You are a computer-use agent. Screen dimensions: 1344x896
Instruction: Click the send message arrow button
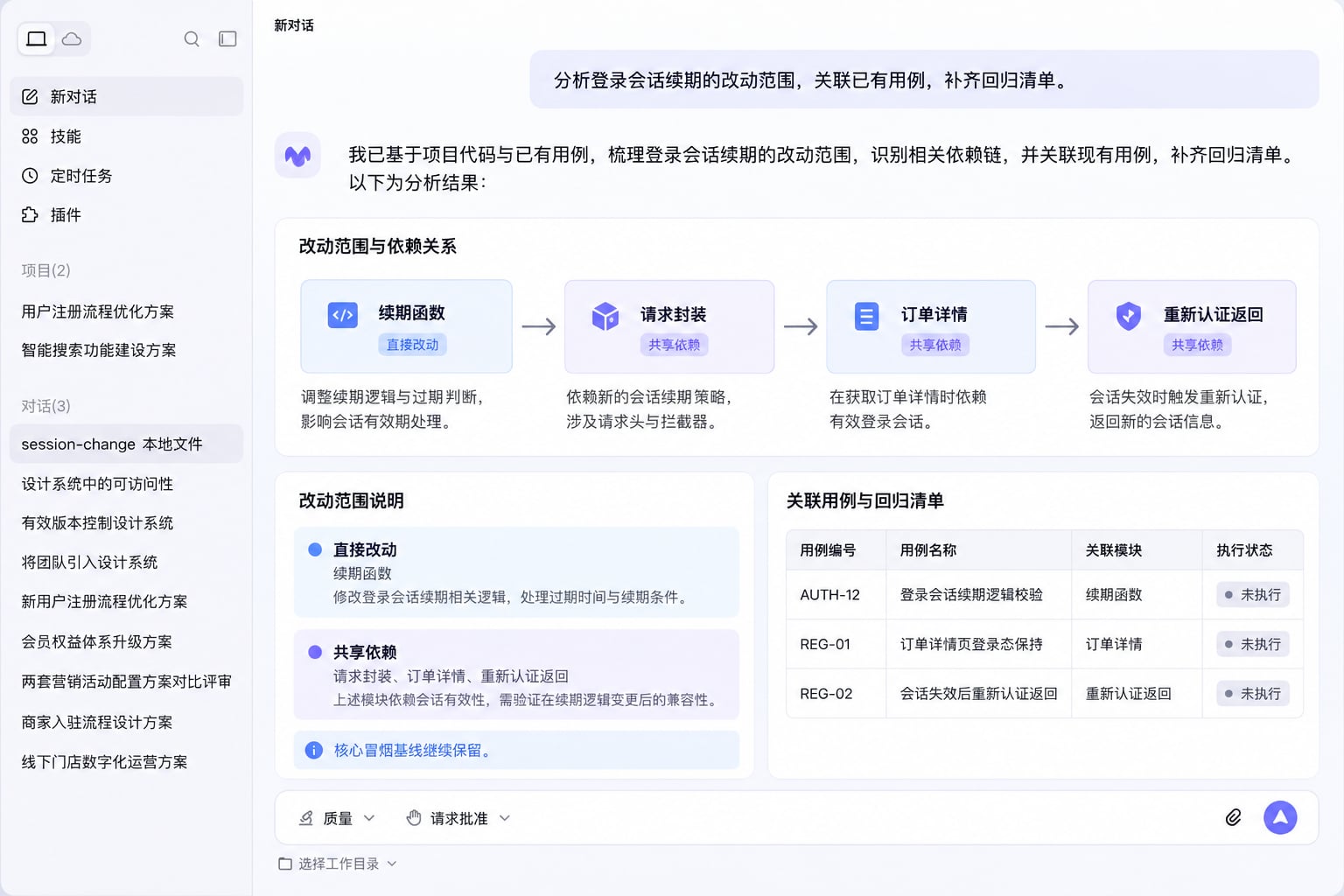point(1280,818)
